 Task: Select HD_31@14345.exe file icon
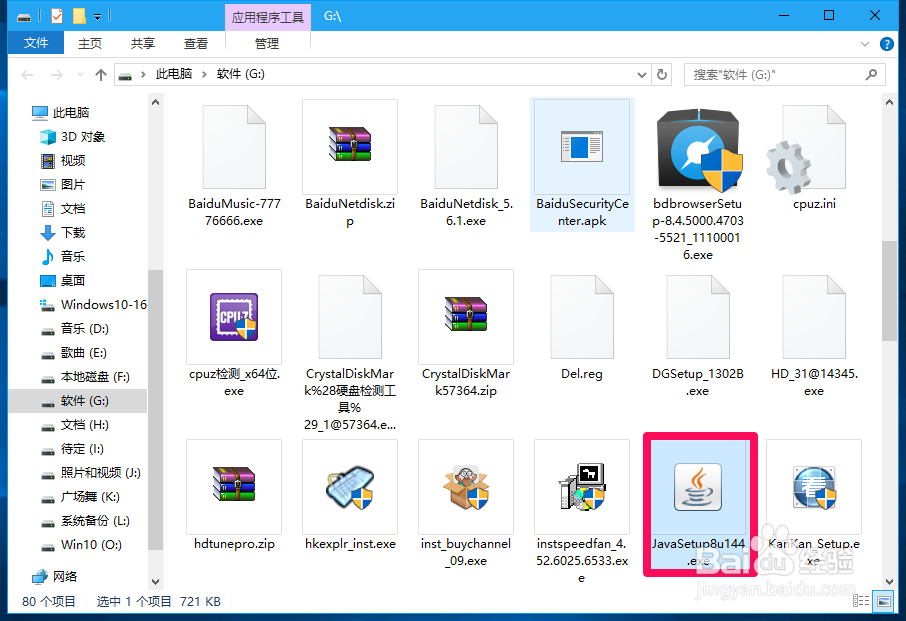pos(814,317)
